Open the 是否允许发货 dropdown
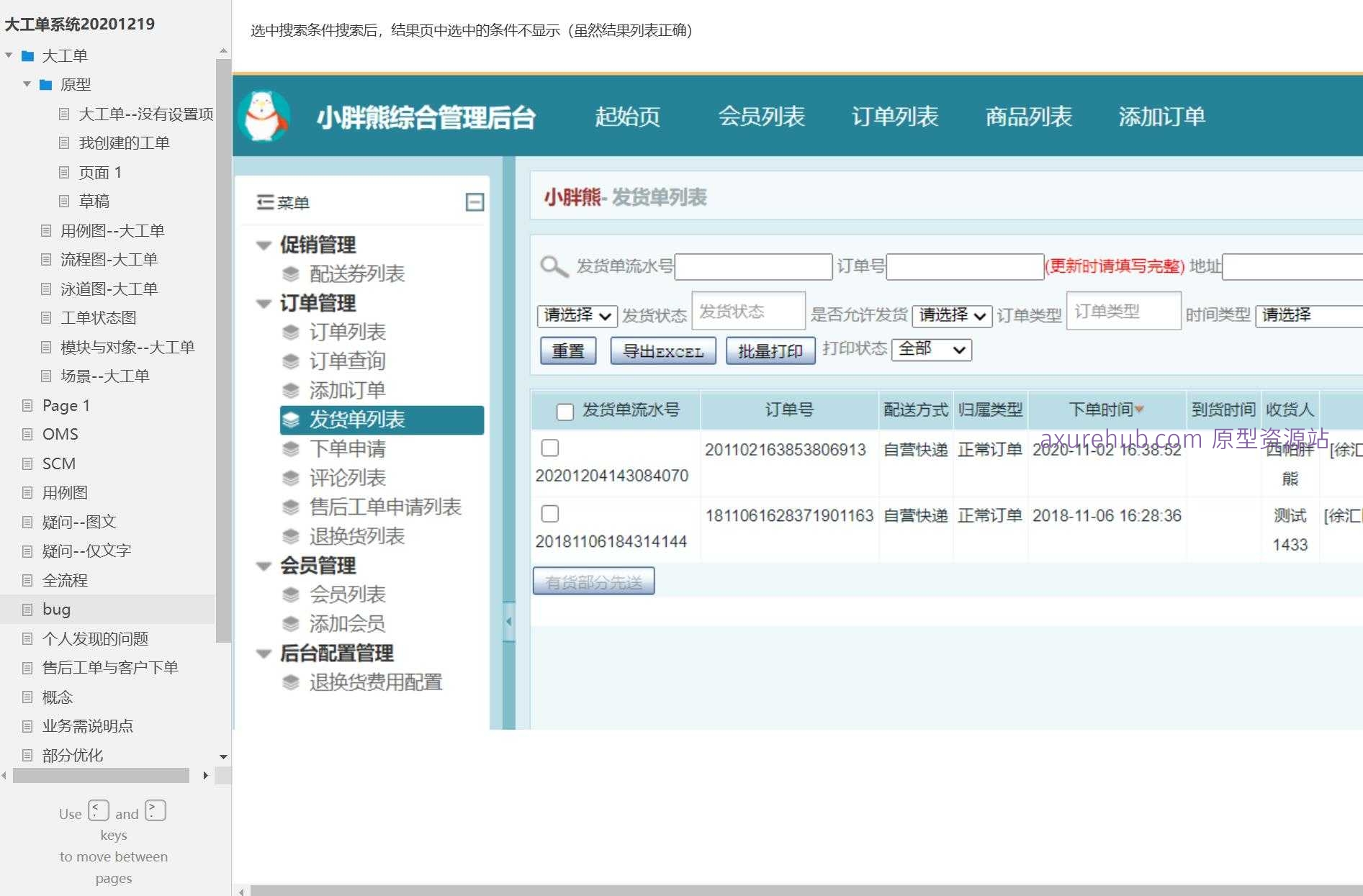Image resolution: width=1363 pixels, height=896 pixels. coord(951,315)
